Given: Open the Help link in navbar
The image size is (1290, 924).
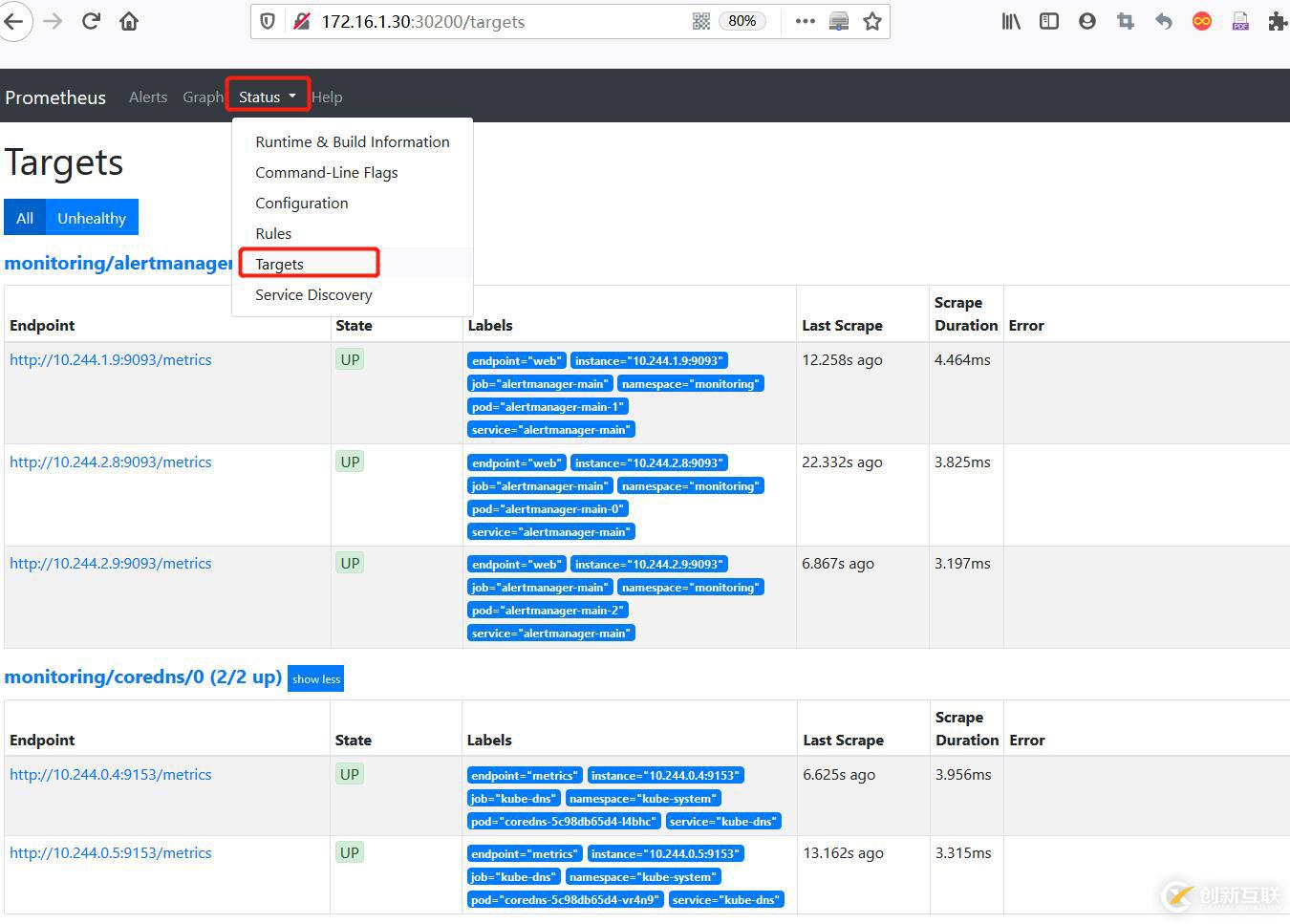Looking at the screenshot, I should (327, 97).
